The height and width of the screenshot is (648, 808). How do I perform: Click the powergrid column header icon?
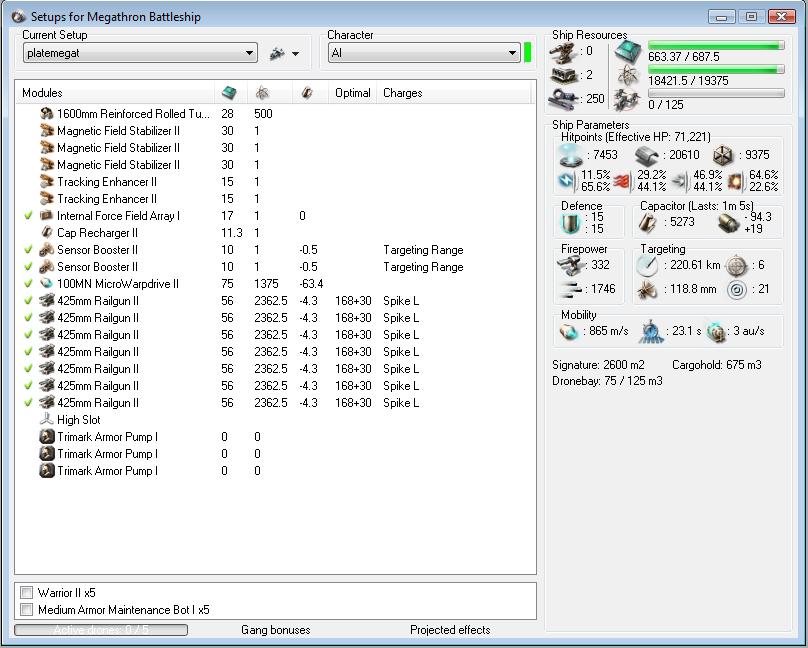(262, 93)
